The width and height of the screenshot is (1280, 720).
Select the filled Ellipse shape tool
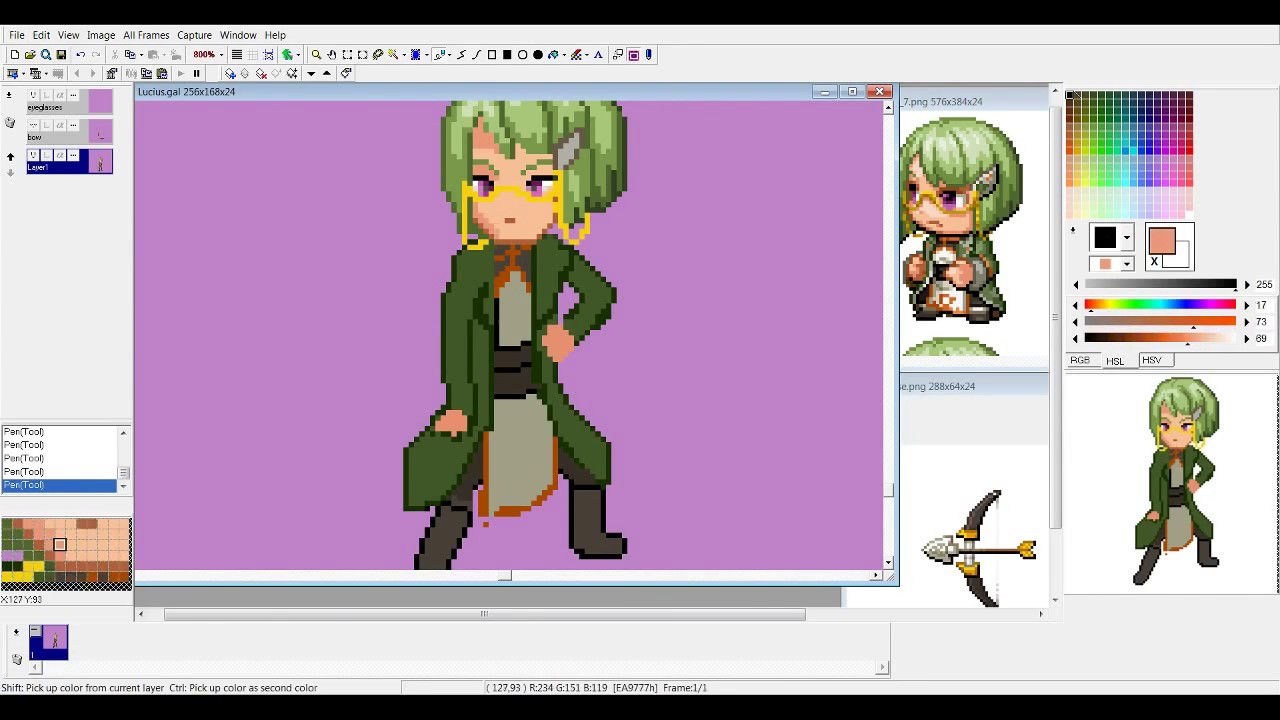click(x=538, y=55)
